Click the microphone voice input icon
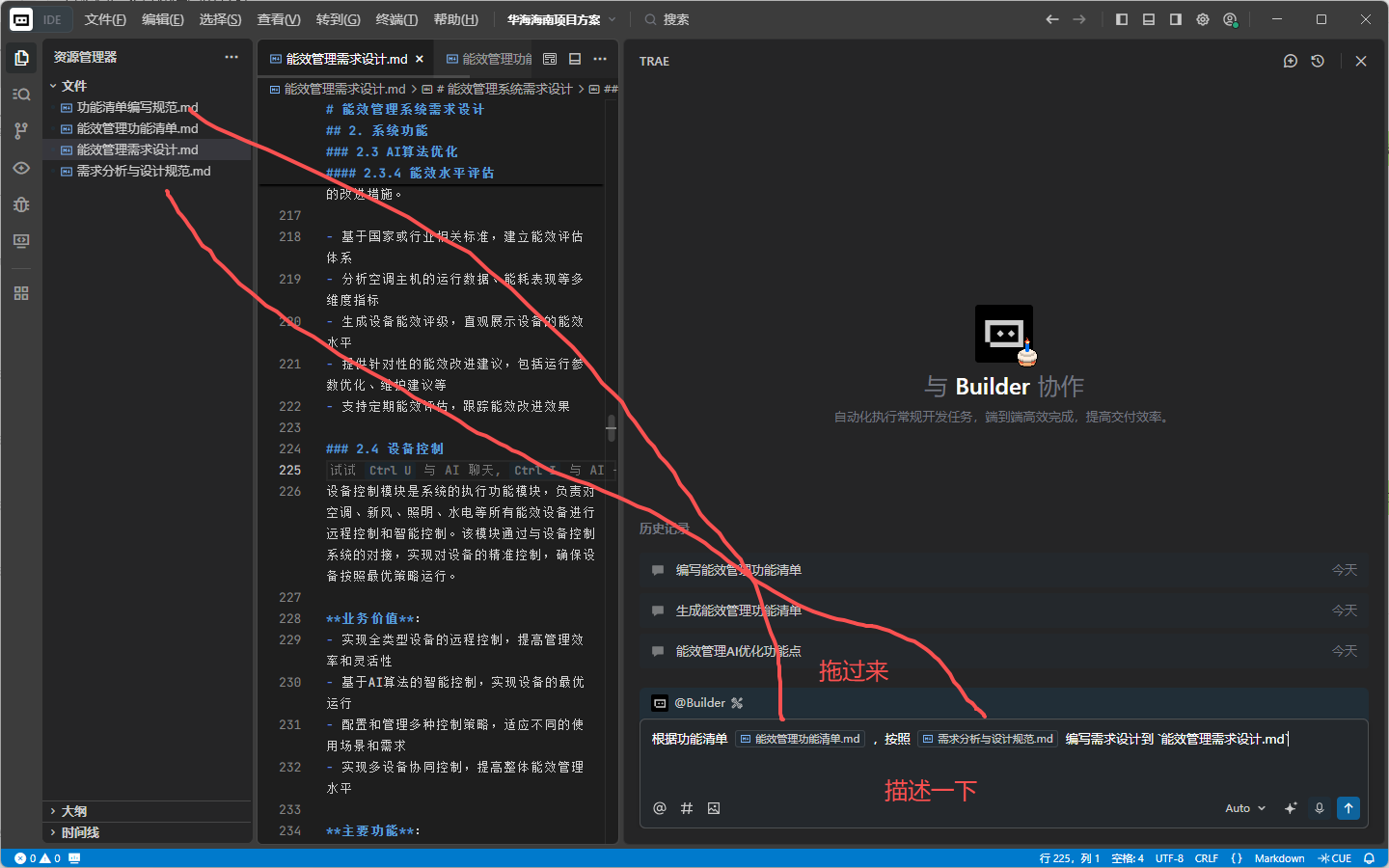 tap(1320, 808)
